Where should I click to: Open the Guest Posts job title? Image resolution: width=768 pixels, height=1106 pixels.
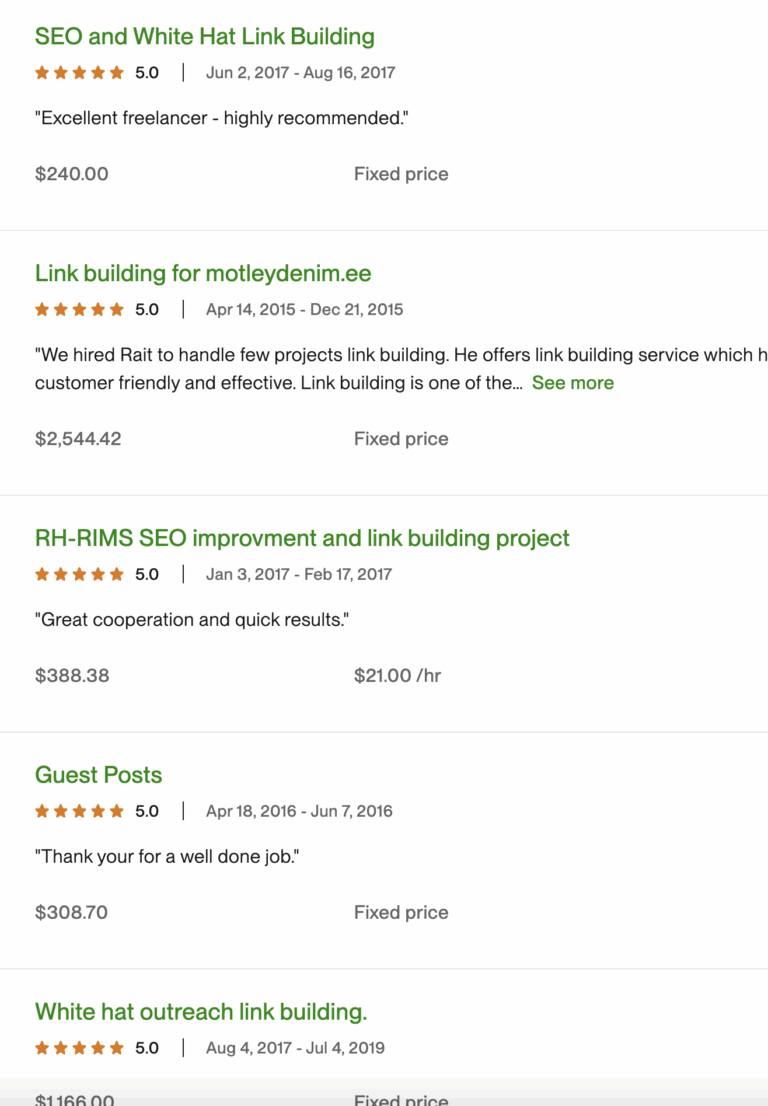(98, 775)
